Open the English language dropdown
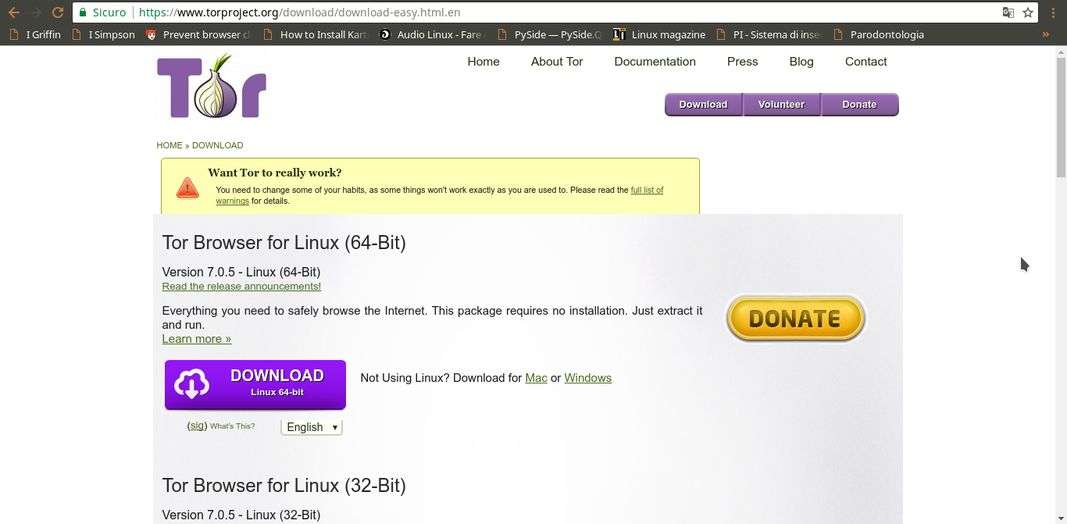This screenshot has width=1067, height=524. (312, 427)
